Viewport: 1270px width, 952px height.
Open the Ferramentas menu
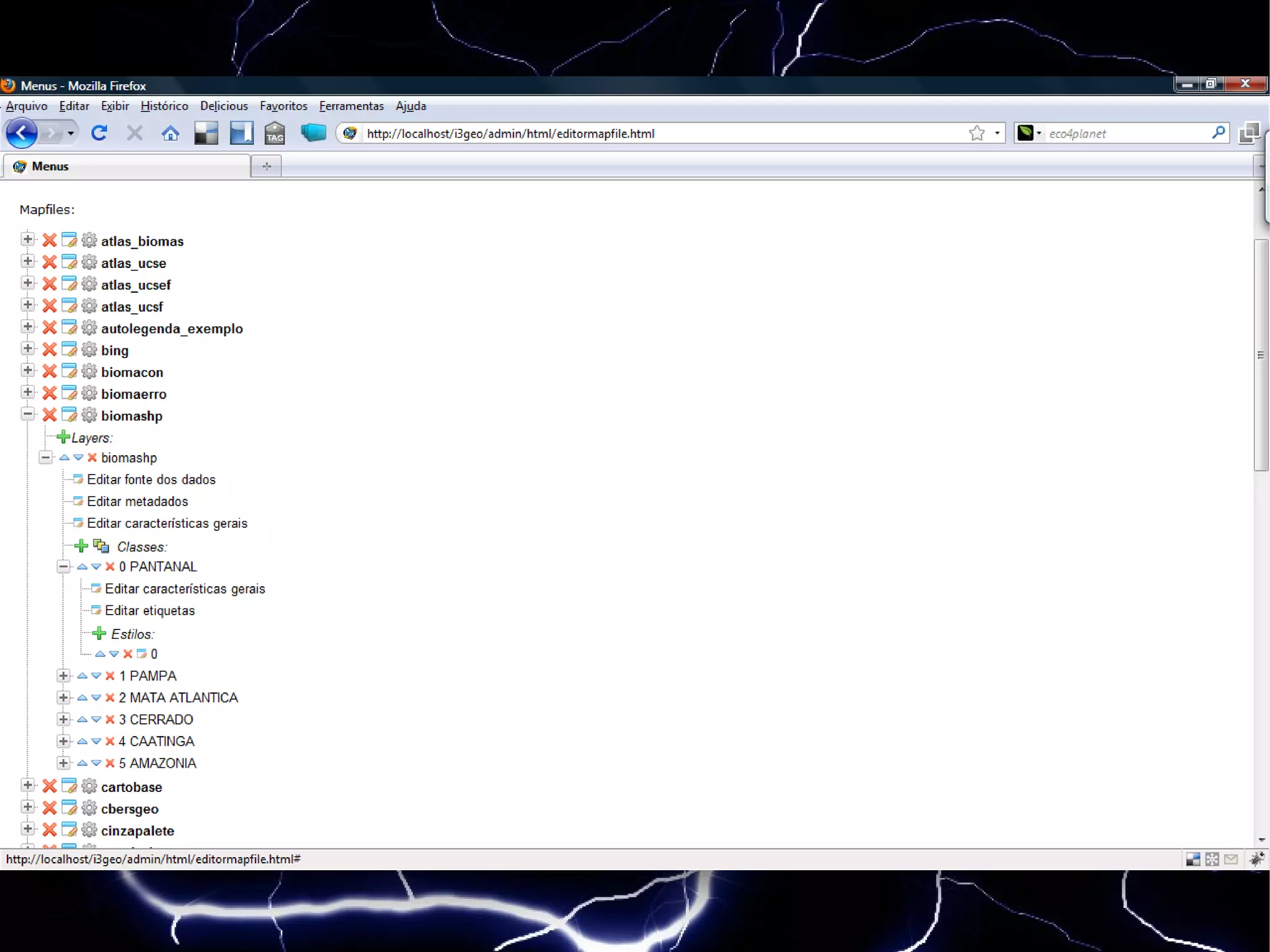click(351, 106)
